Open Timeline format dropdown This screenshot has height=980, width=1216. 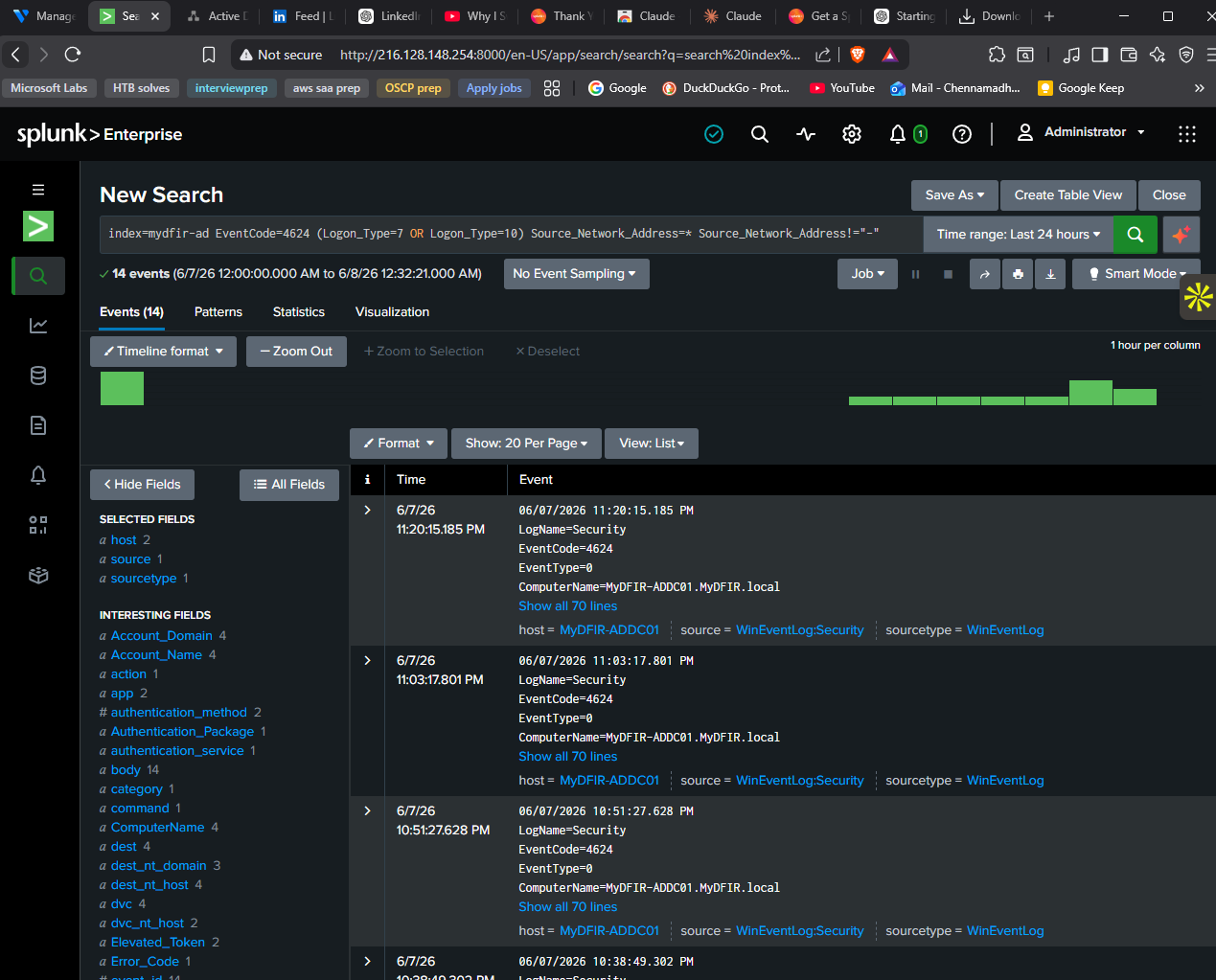pos(163,352)
